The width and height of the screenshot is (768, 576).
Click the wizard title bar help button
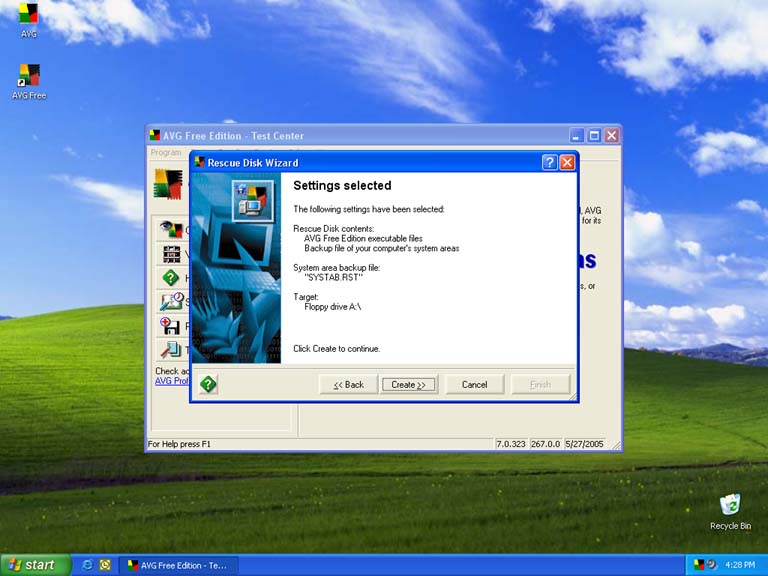(550, 162)
